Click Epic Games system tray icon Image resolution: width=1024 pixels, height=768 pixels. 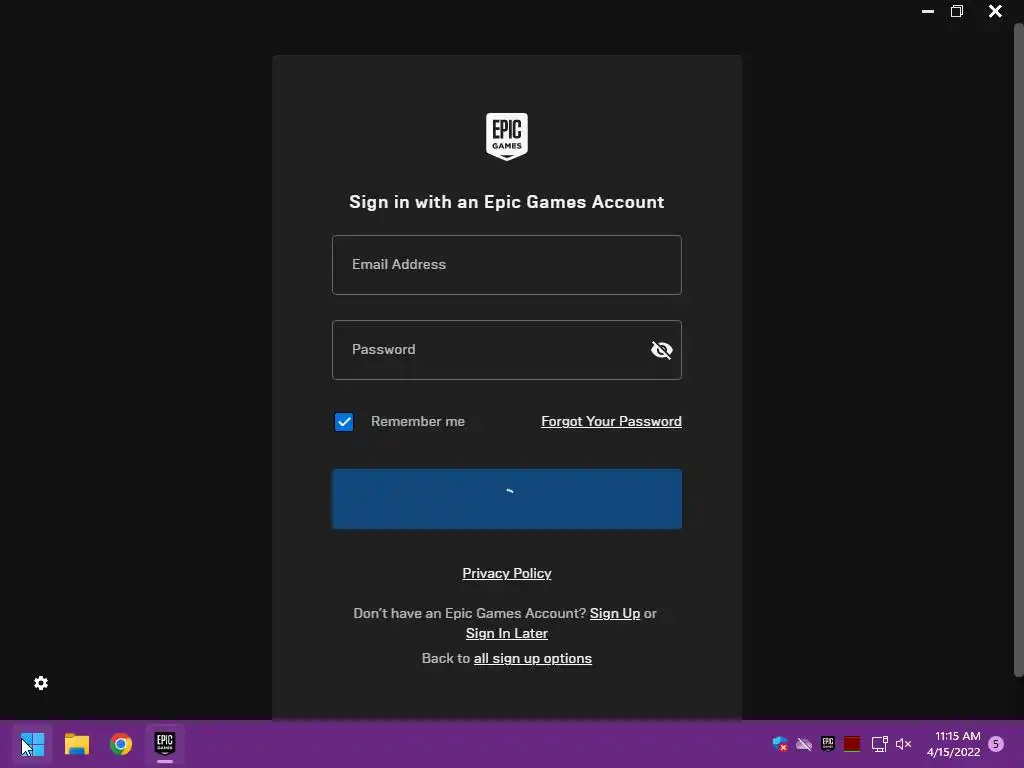[828, 744]
